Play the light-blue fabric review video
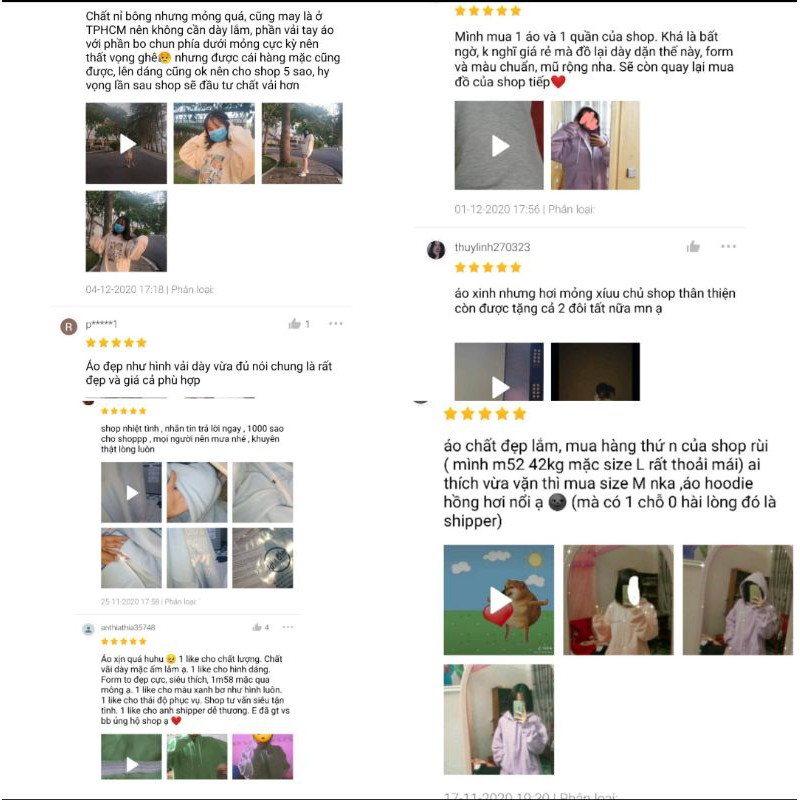 (x=131, y=492)
